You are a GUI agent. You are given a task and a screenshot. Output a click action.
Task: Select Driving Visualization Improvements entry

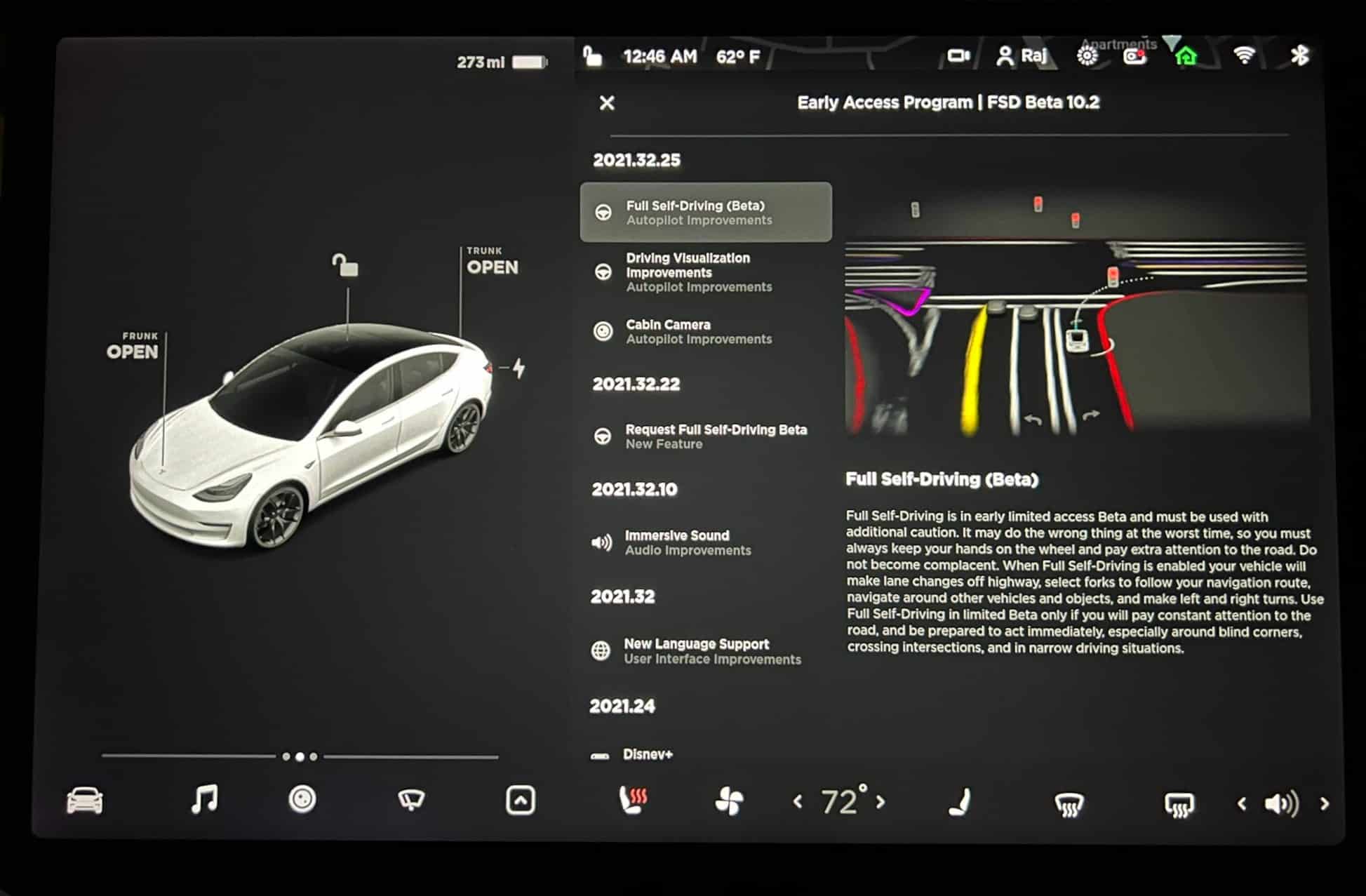706,272
